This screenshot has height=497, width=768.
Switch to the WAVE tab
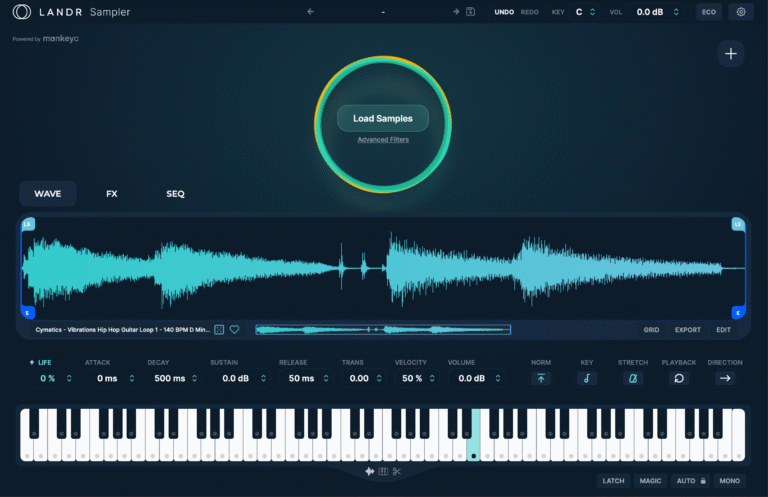click(48, 194)
